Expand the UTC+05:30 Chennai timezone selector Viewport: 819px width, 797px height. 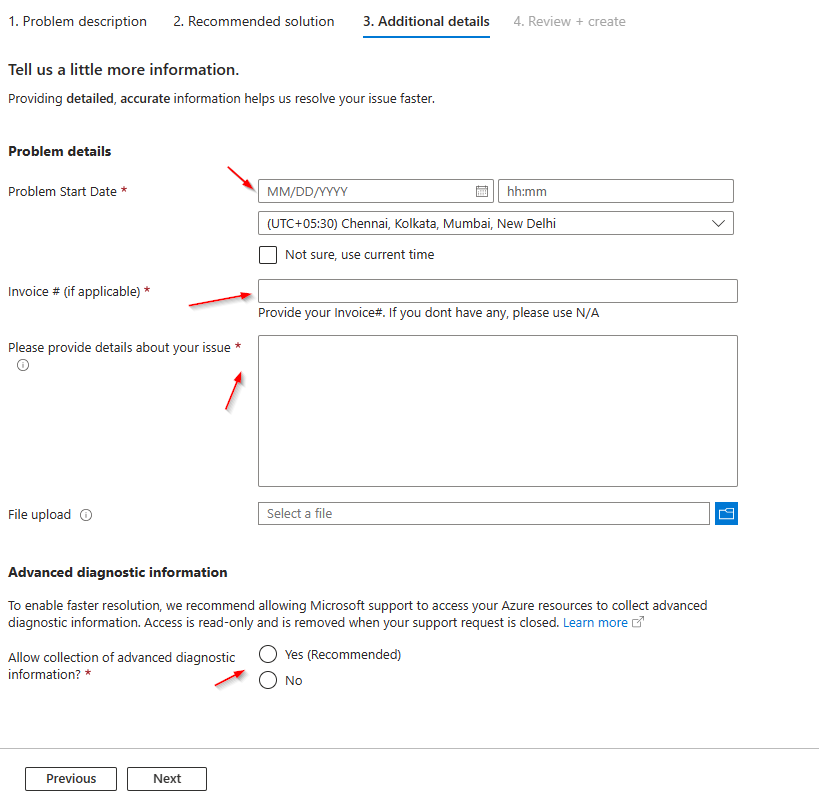[718, 222]
